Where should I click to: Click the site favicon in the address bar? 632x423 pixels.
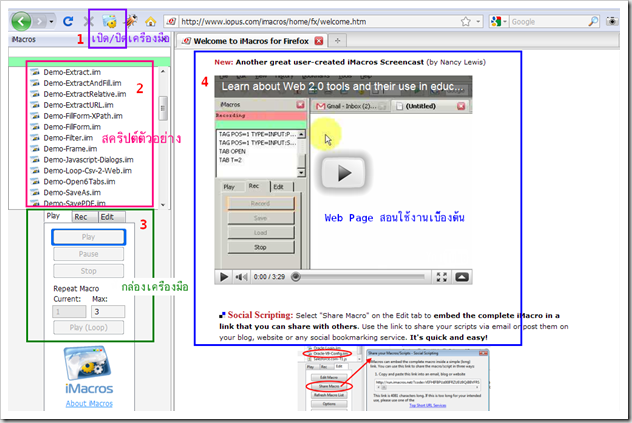tap(171, 21)
